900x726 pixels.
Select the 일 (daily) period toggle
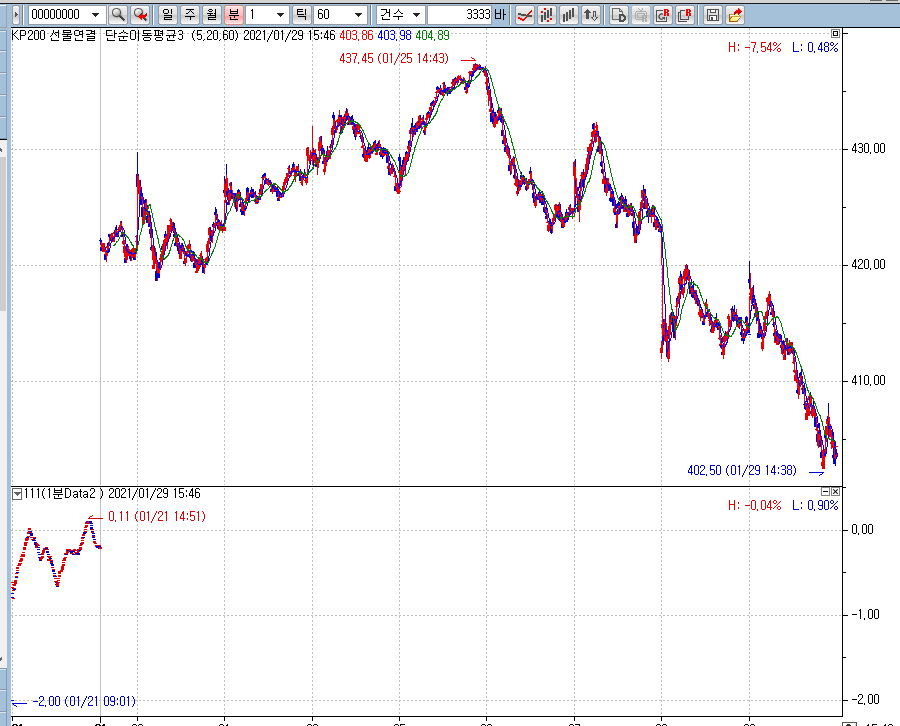click(167, 15)
